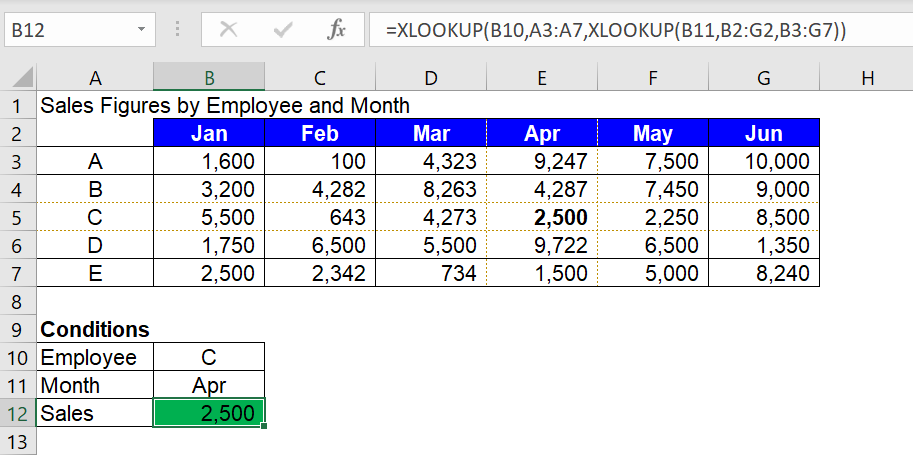Click the fill handle of cell B12
This screenshot has height=455, width=913.
[264, 426]
